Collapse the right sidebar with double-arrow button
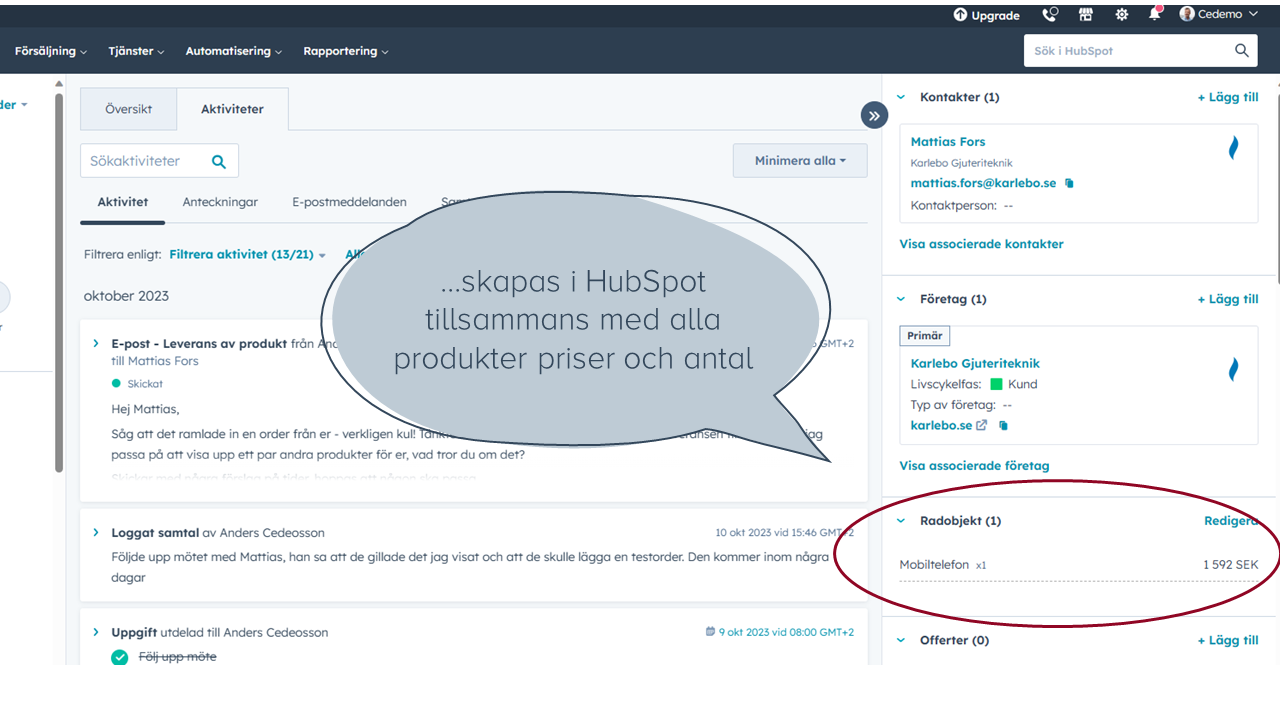The width and height of the screenshot is (1280, 720). point(874,116)
